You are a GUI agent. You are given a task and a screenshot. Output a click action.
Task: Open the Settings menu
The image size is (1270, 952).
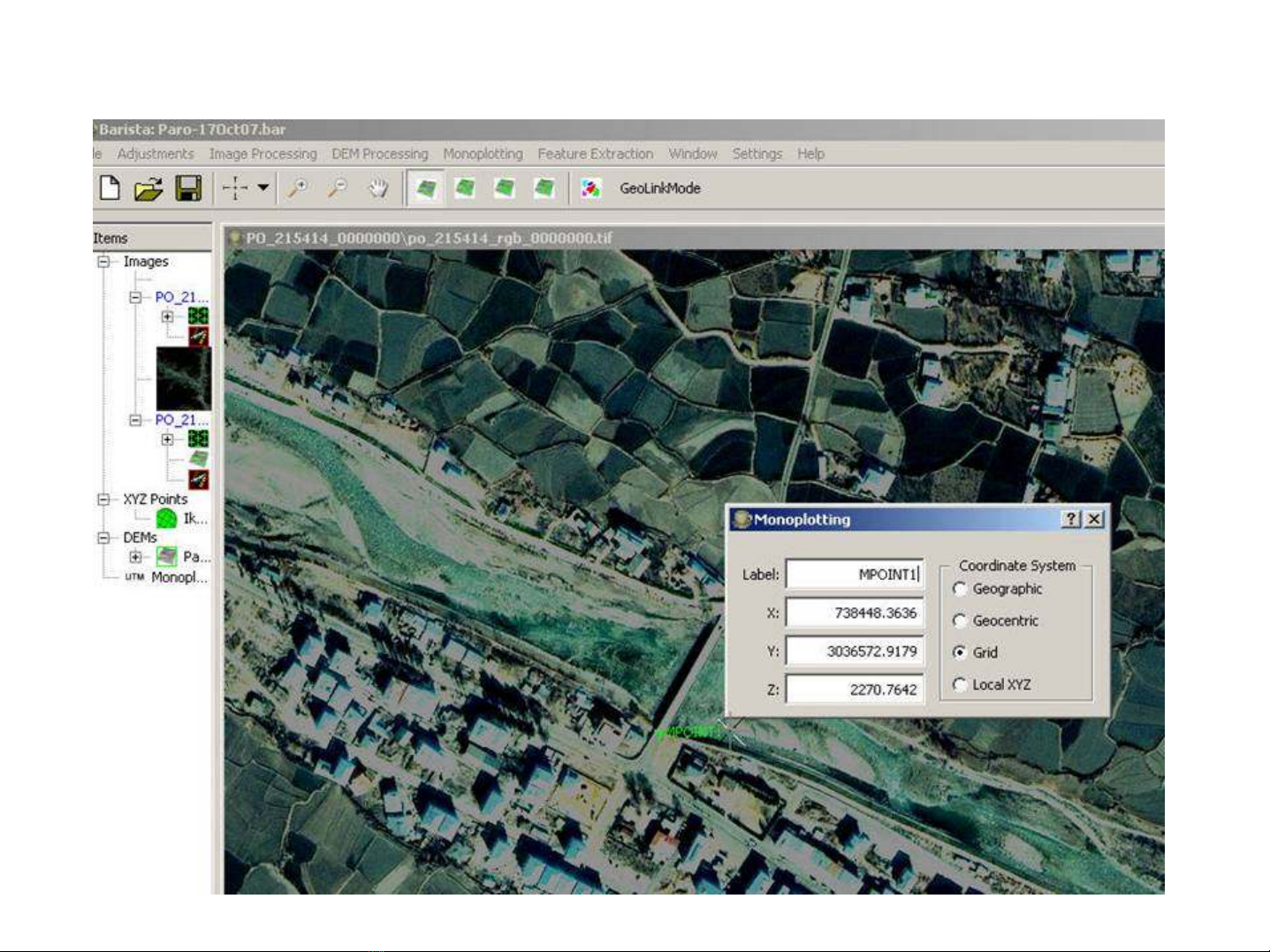pos(757,154)
